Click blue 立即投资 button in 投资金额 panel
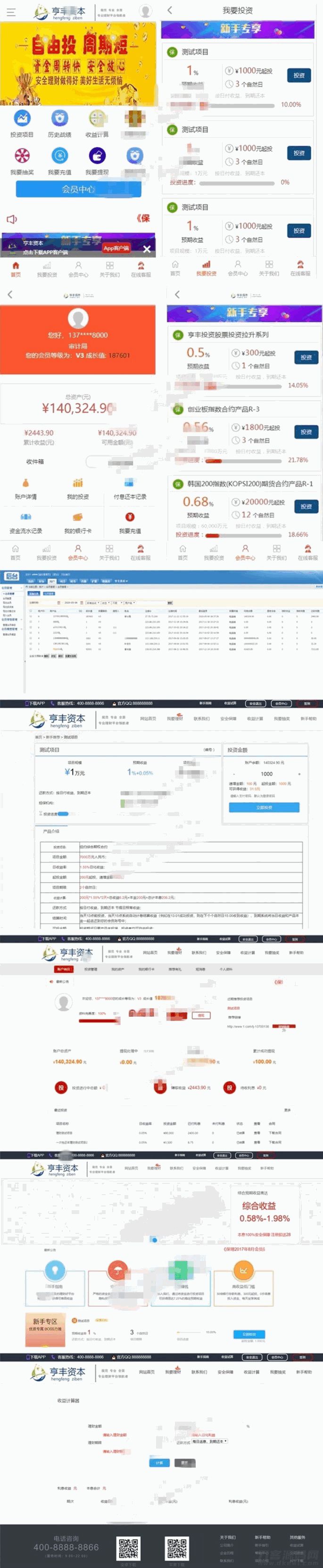 [x=264, y=807]
